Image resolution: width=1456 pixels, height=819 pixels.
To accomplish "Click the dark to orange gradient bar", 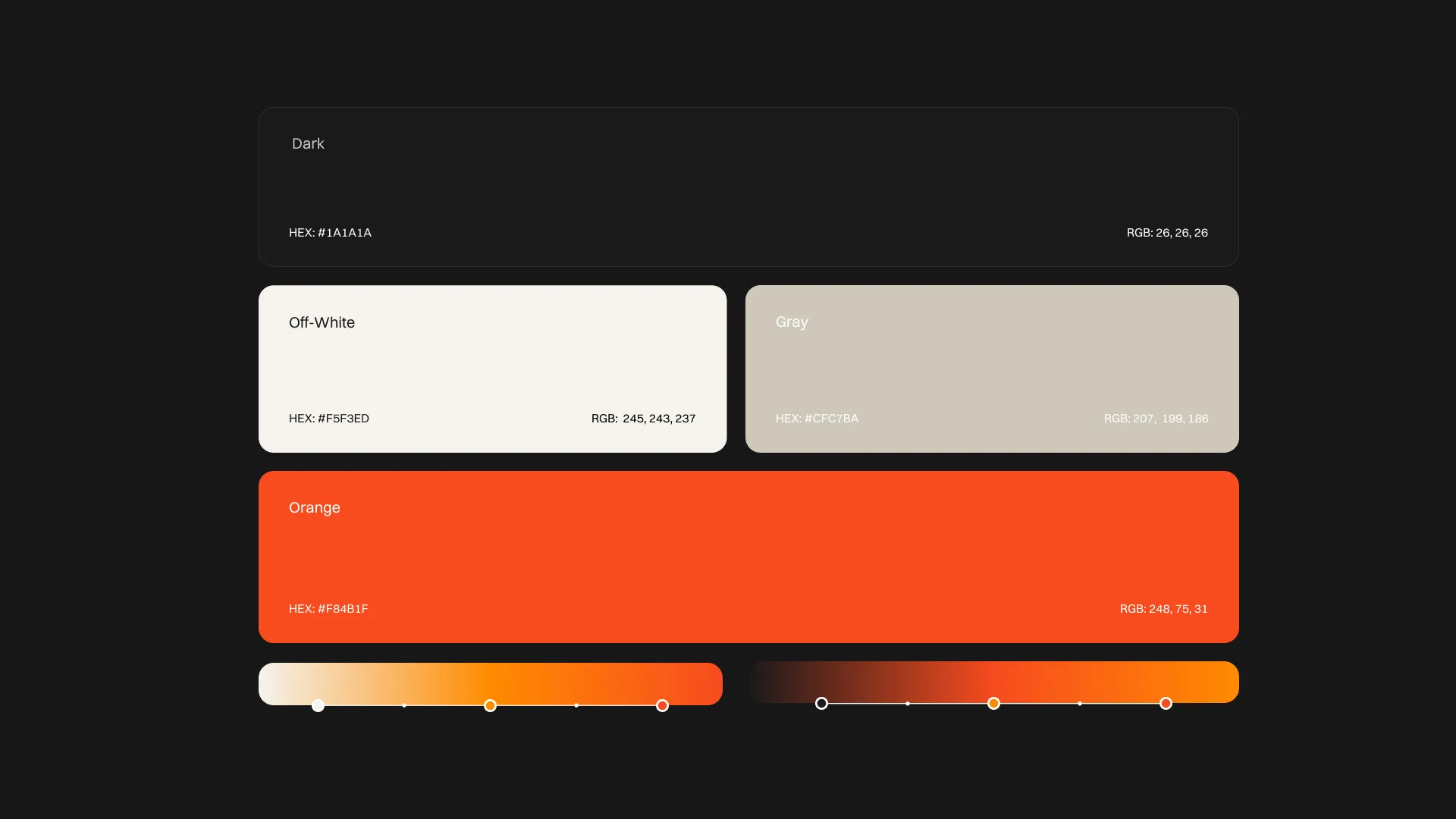I will pos(993,680).
